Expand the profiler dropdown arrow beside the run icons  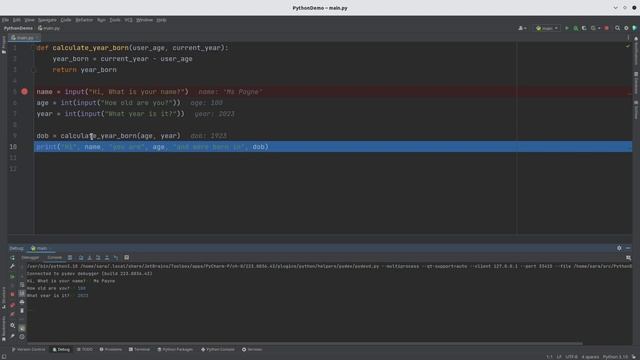point(599,28)
